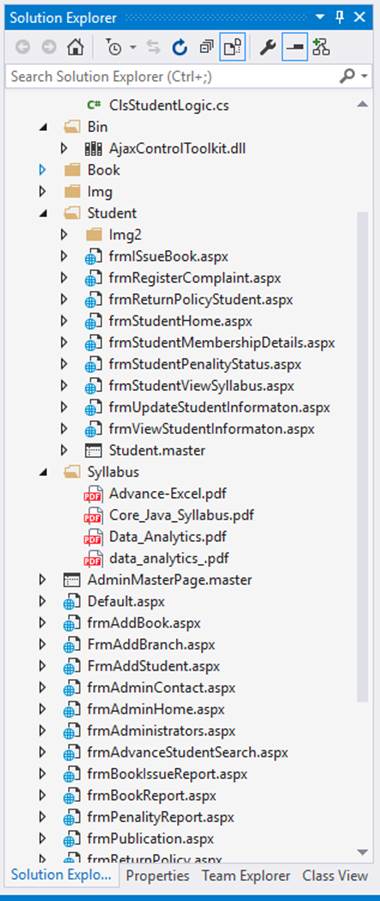
Task: Click the magnifier search icon
Action: tap(347, 76)
